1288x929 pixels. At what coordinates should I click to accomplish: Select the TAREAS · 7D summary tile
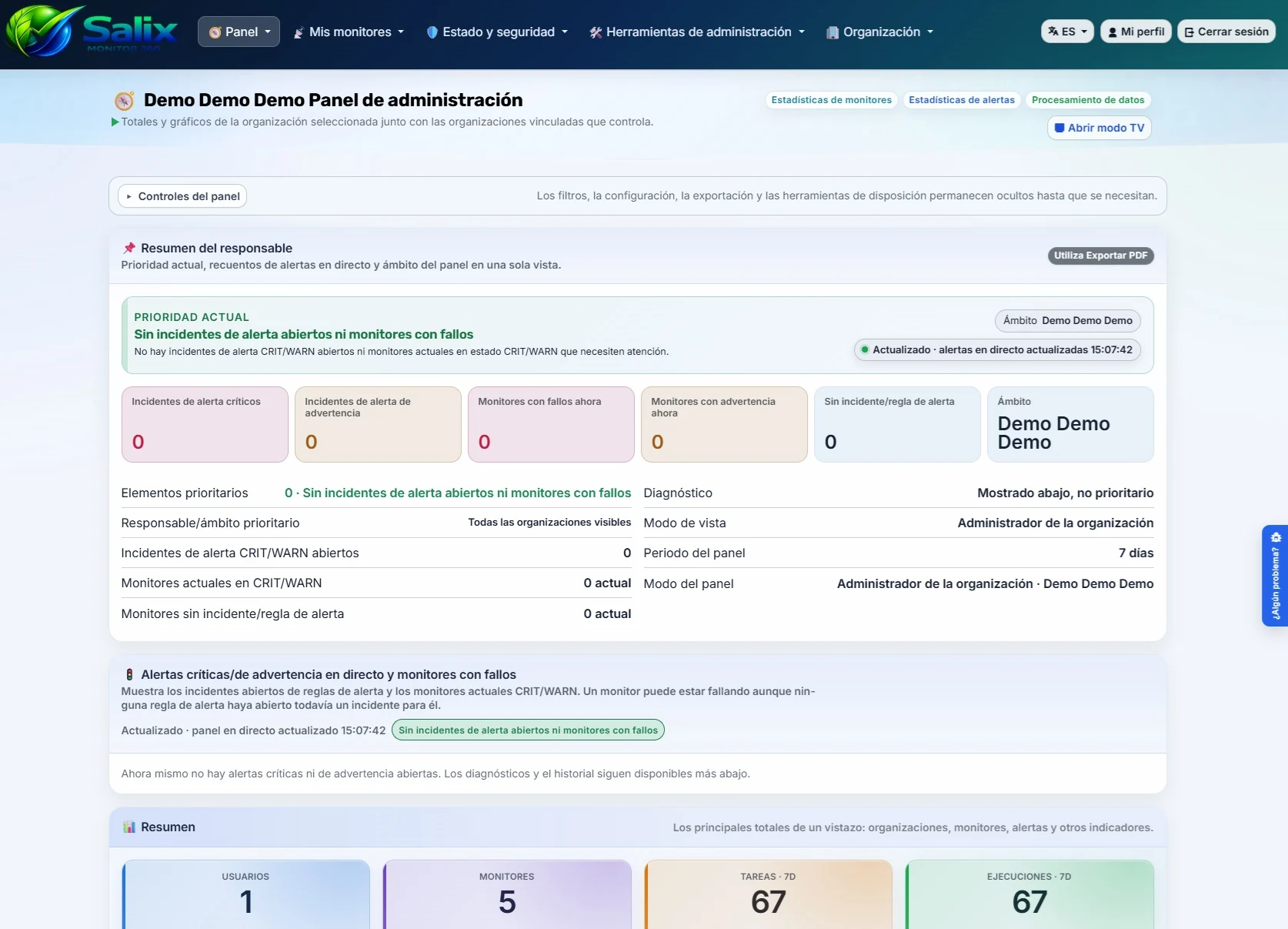coord(768,894)
